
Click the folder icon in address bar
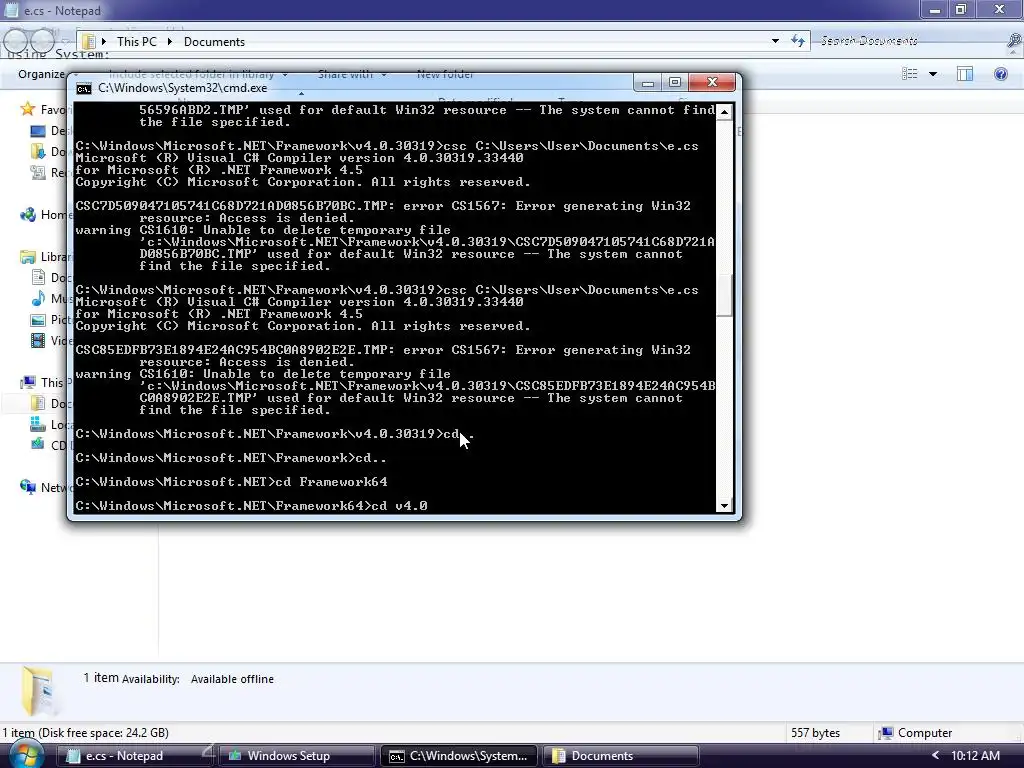pos(89,41)
